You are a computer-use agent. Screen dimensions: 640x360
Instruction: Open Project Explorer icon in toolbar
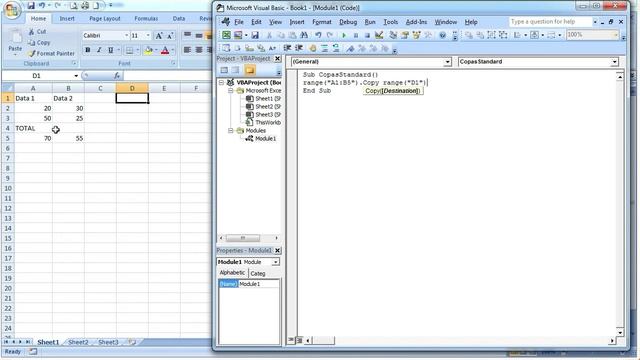click(x=393, y=35)
